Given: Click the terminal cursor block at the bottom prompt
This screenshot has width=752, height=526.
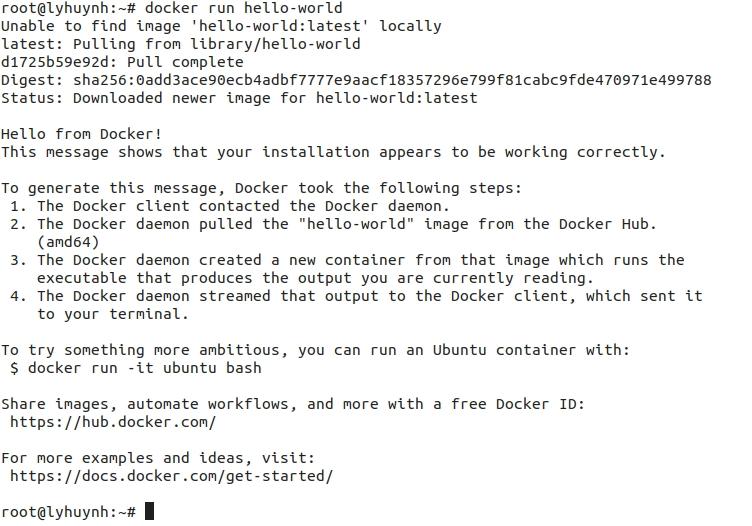Looking at the screenshot, I should click(x=150, y=512).
